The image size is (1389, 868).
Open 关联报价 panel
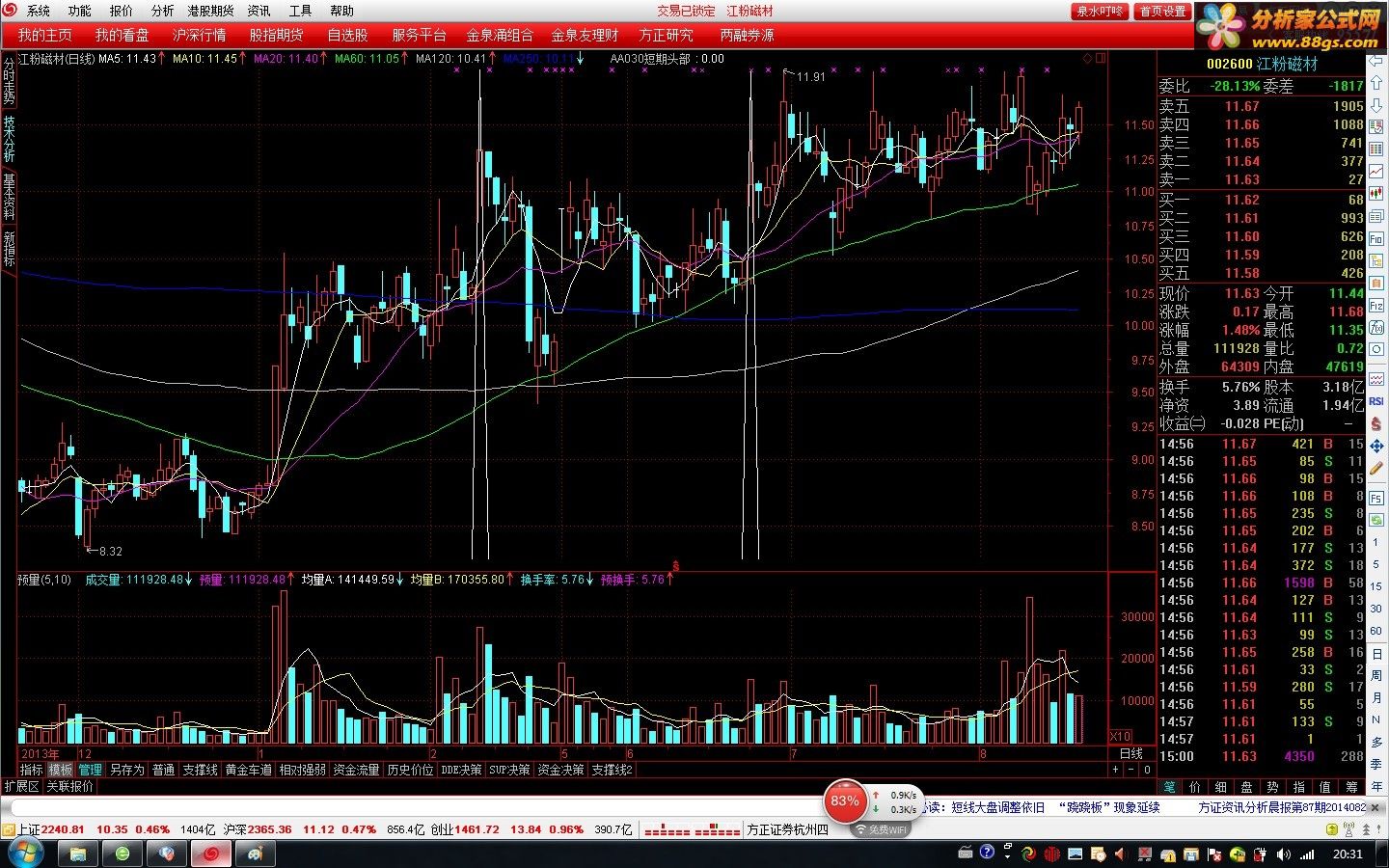[x=70, y=786]
